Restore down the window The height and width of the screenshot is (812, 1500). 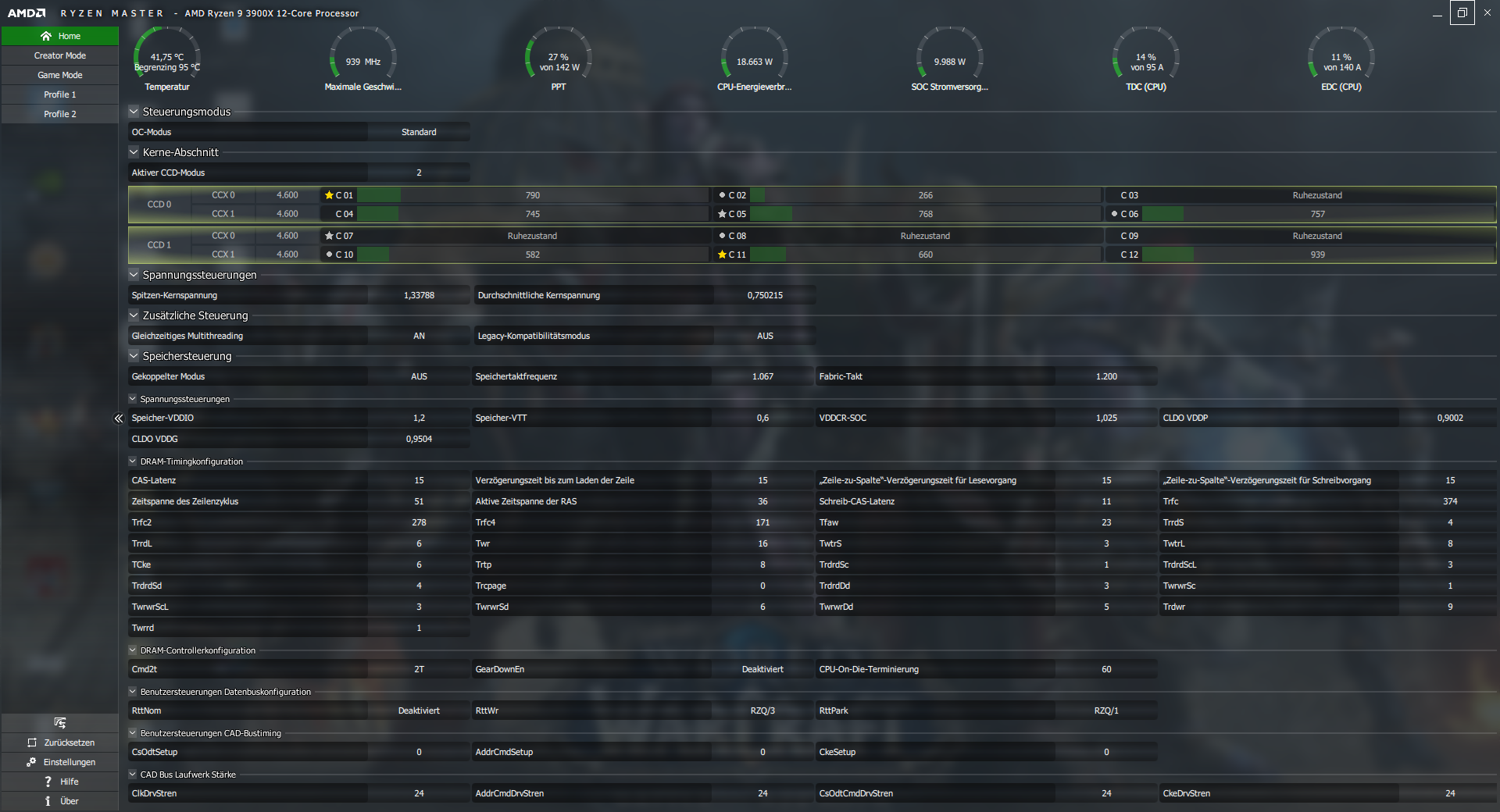1462,12
